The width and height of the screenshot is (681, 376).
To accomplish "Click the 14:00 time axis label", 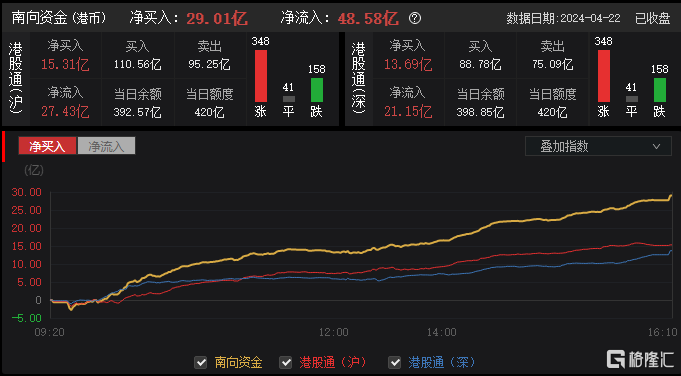I will click(x=441, y=333).
